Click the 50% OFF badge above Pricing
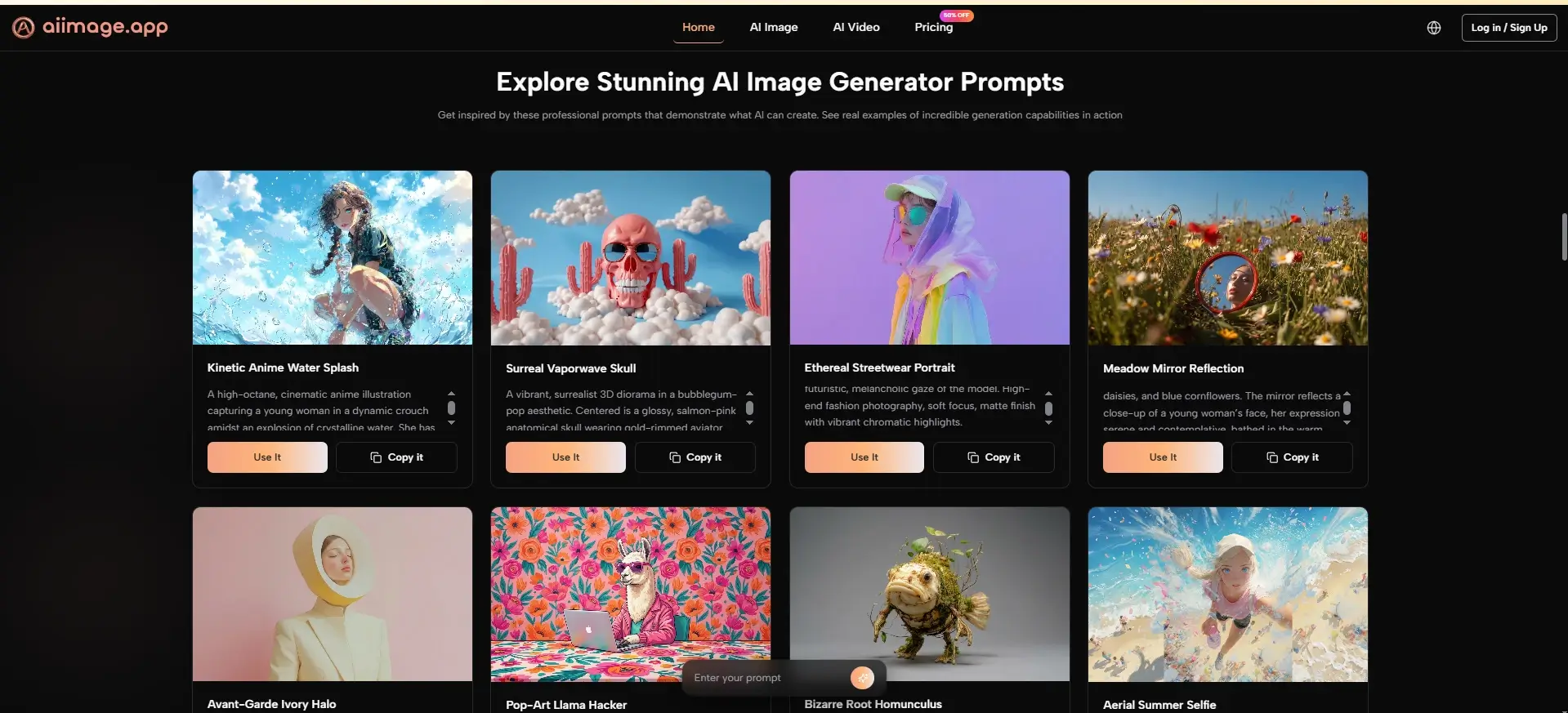 956,16
